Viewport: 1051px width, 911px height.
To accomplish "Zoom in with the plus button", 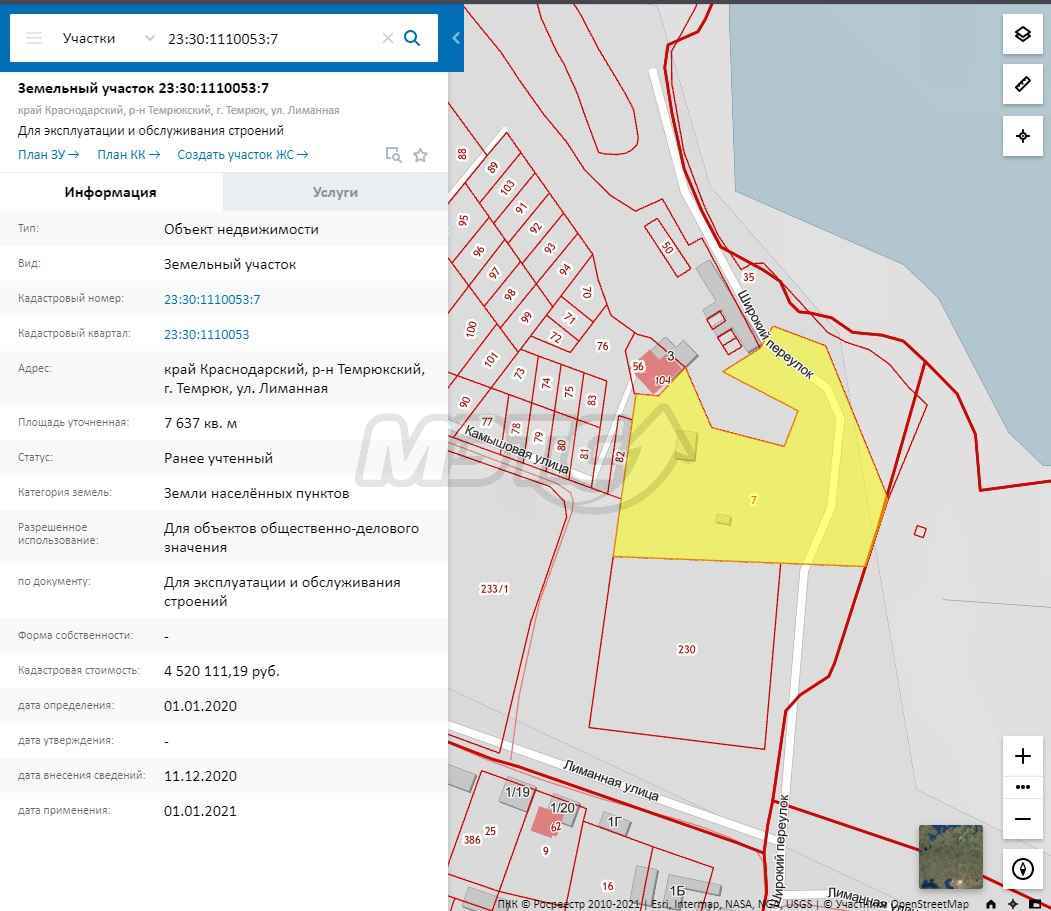I will [x=1022, y=756].
